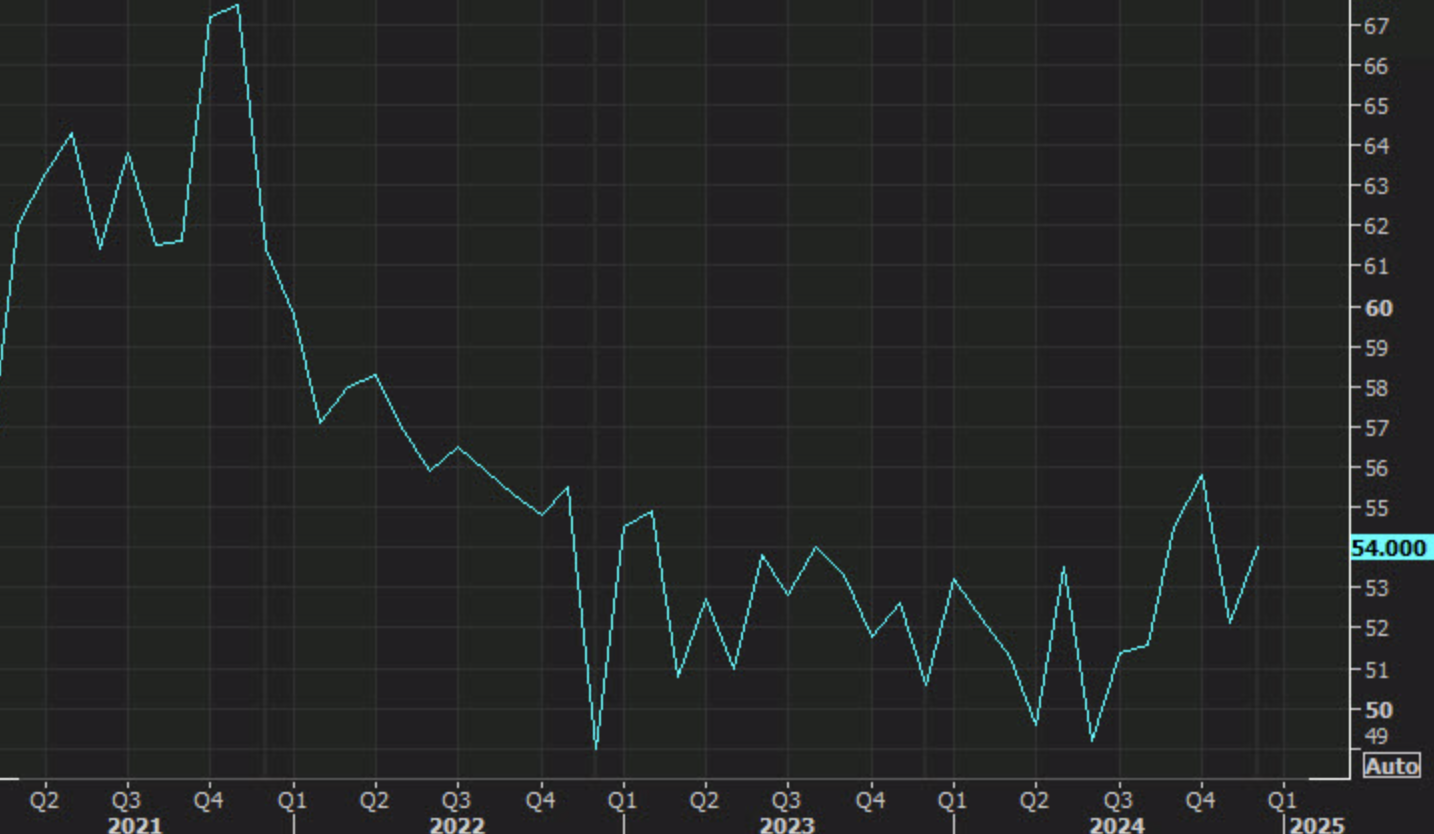Select the 63 value on price axis

[1376, 186]
